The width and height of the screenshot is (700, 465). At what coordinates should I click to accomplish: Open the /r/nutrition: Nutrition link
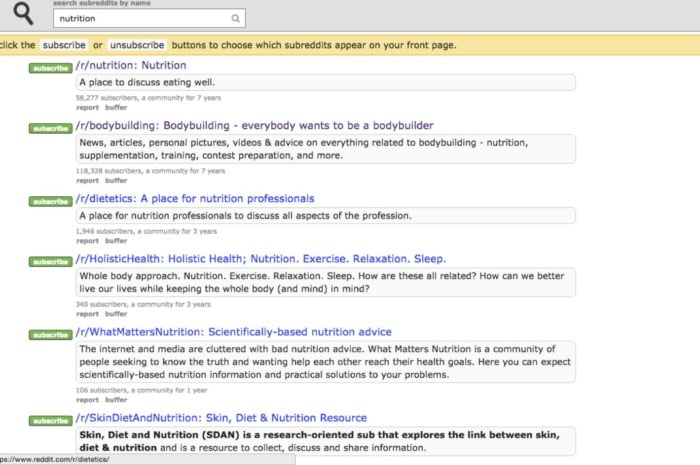coord(131,65)
